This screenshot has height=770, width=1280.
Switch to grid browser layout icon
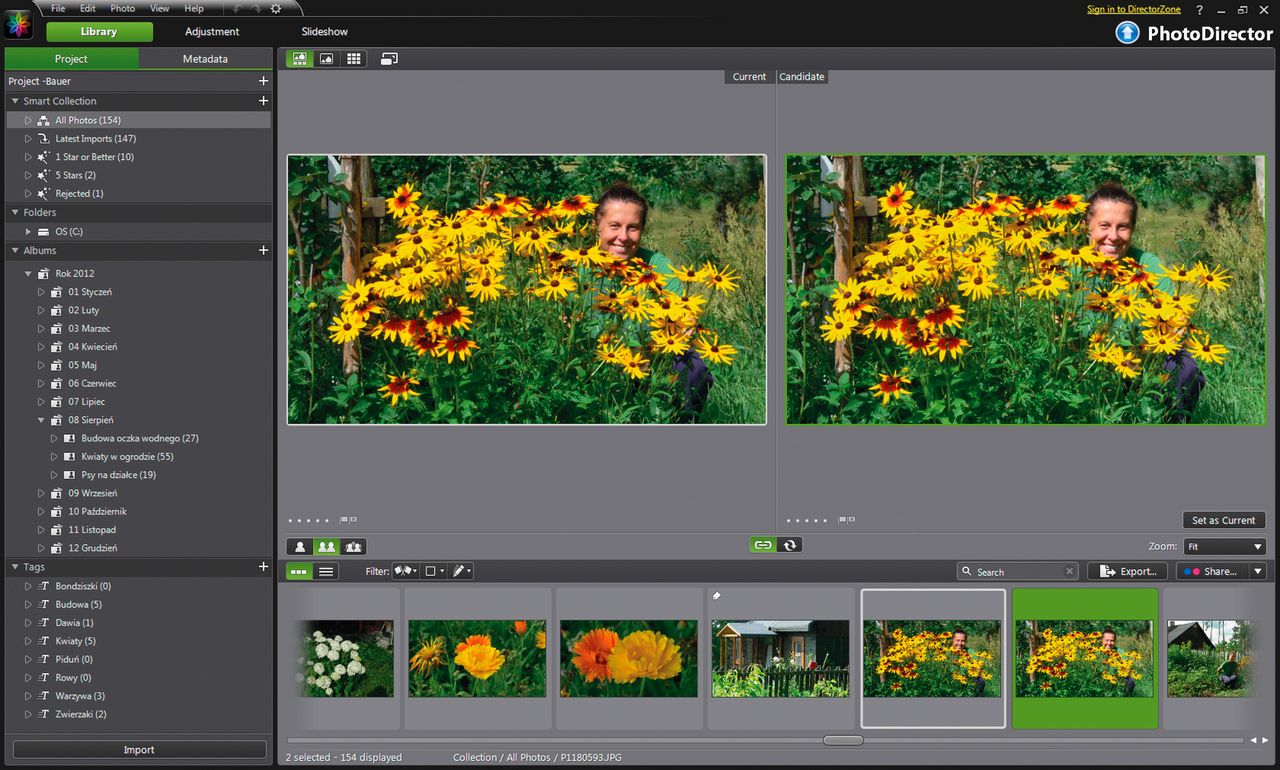click(353, 59)
